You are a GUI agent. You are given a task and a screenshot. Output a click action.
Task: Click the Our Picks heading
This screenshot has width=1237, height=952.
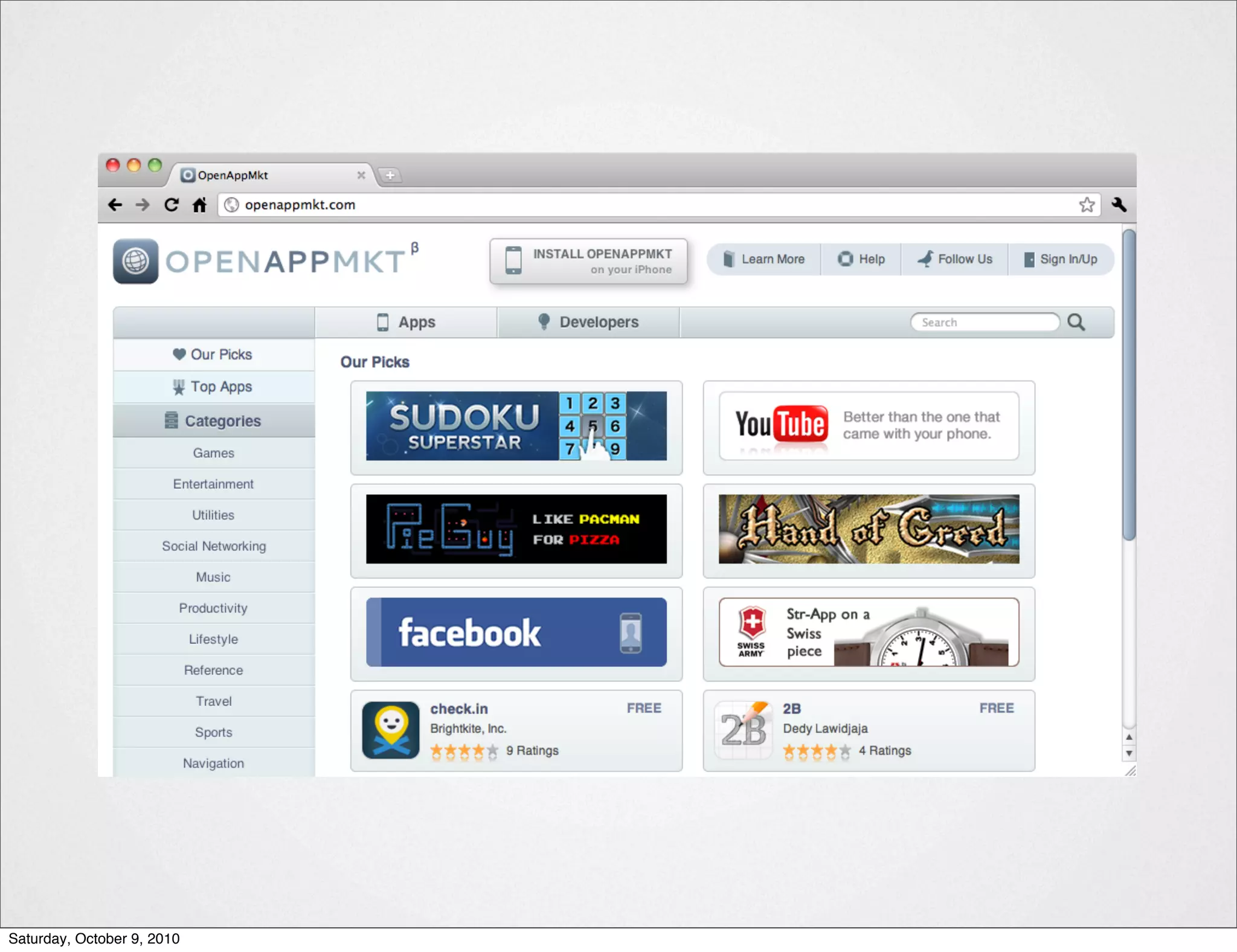click(x=375, y=362)
